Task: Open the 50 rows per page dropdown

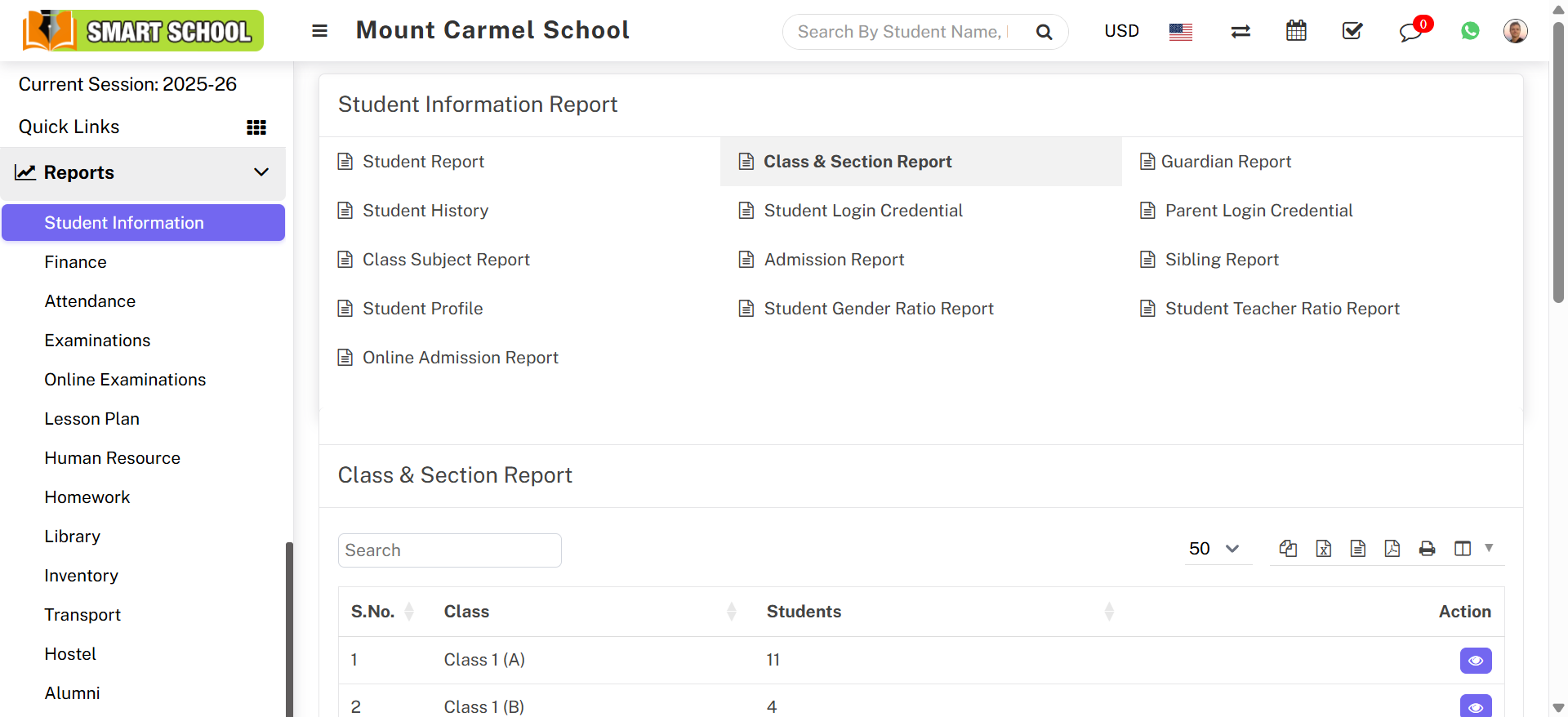Action: [x=1214, y=549]
